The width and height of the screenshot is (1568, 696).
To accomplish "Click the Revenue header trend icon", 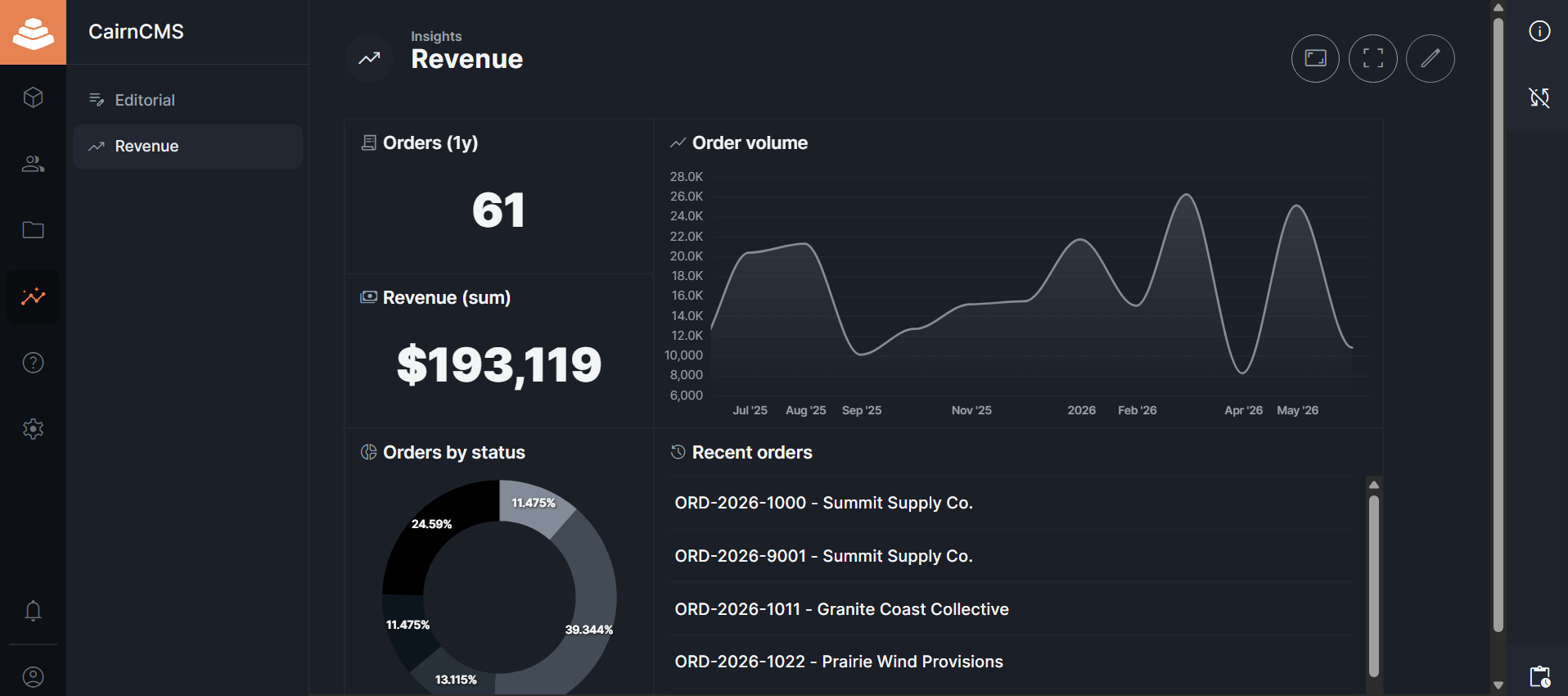I will [369, 58].
